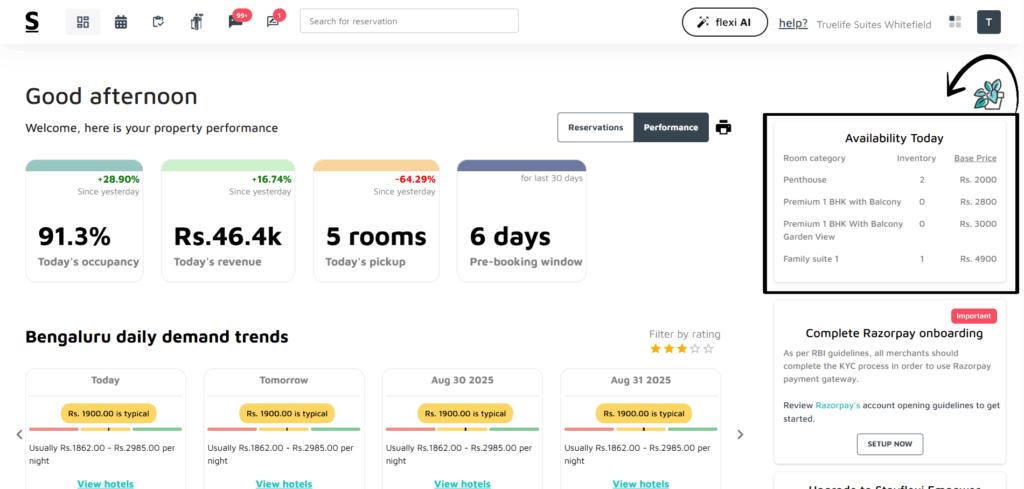The width and height of the screenshot is (1024, 489).
Task: Switch to the Reservations view
Action: [596, 127]
